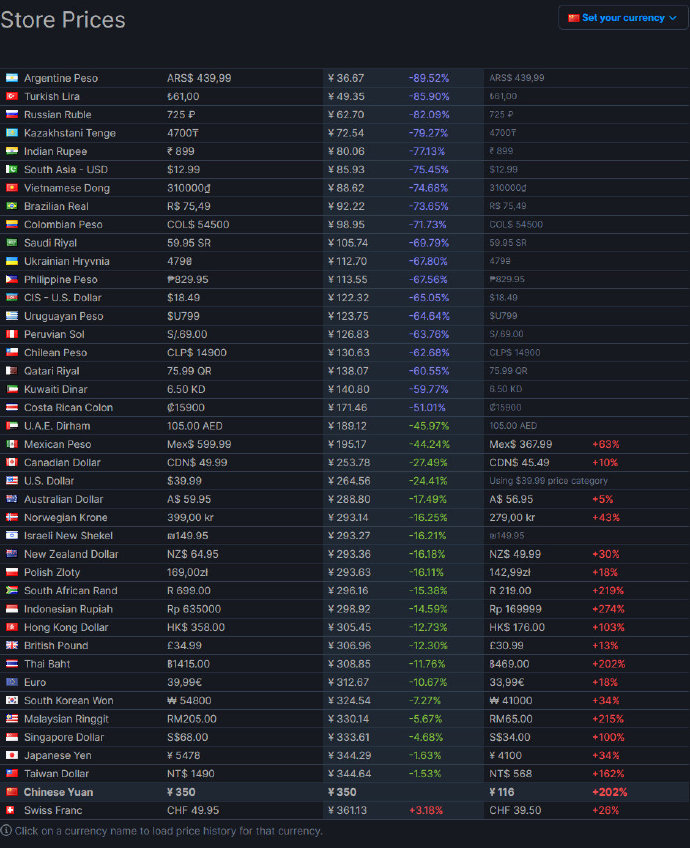Click the South Korean flag icon
690x848 pixels.
12,700
